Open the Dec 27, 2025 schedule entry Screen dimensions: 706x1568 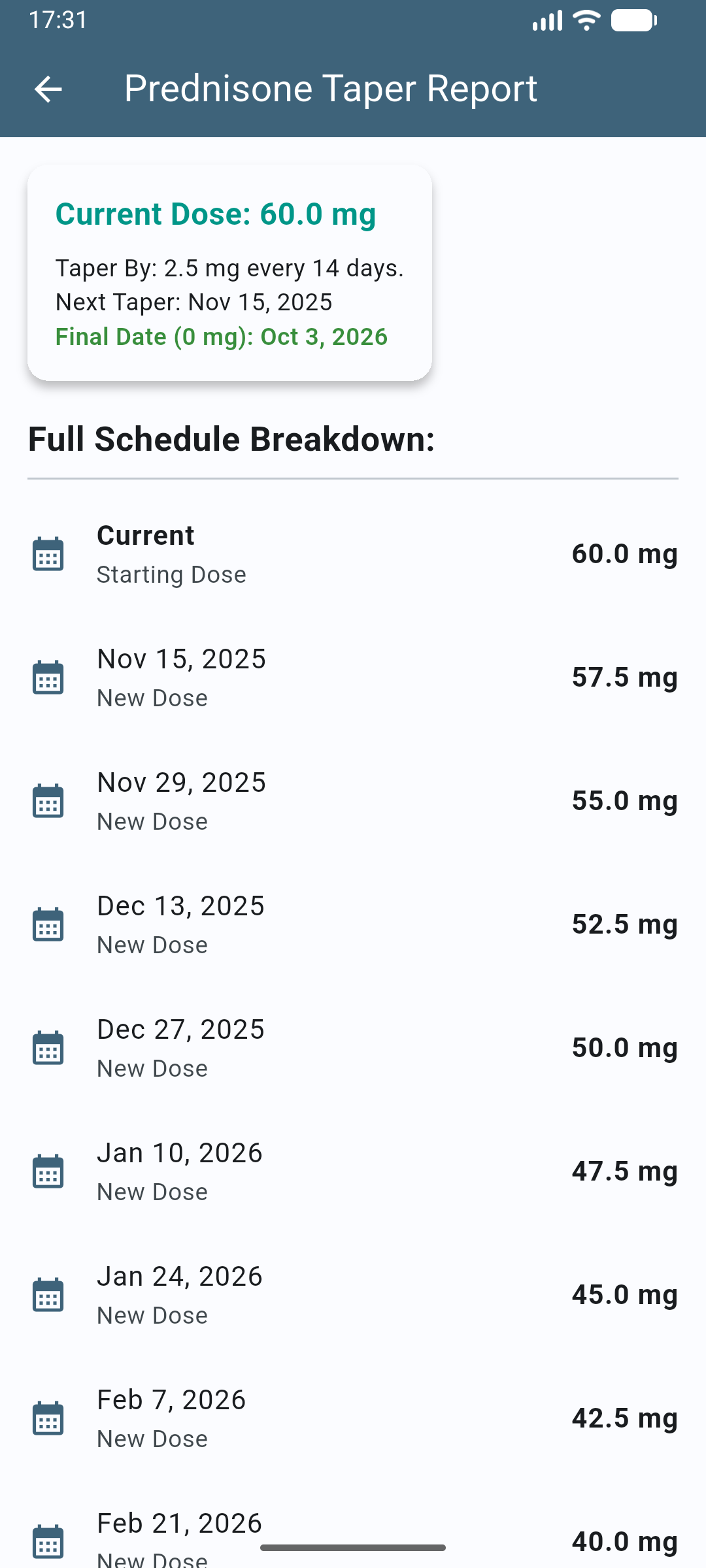coord(353,1048)
